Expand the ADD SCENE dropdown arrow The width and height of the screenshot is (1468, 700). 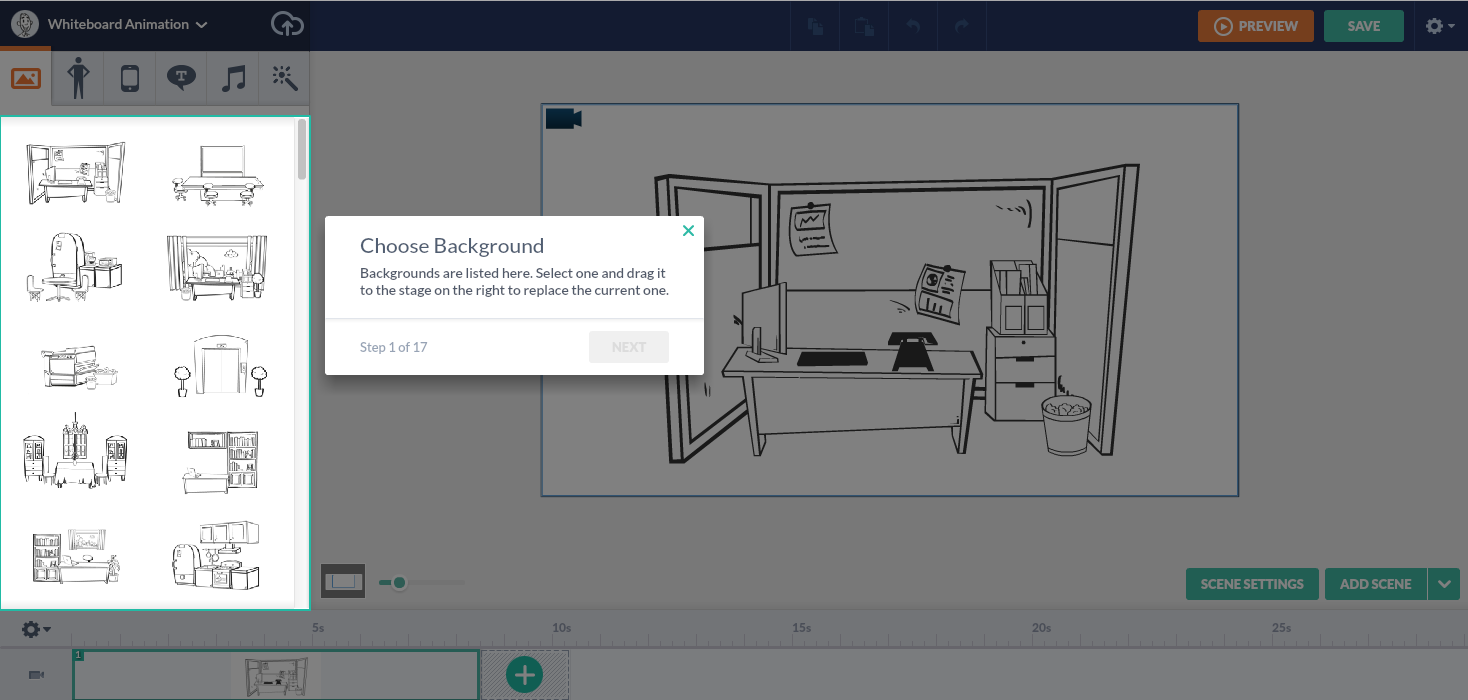click(1444, 584)
